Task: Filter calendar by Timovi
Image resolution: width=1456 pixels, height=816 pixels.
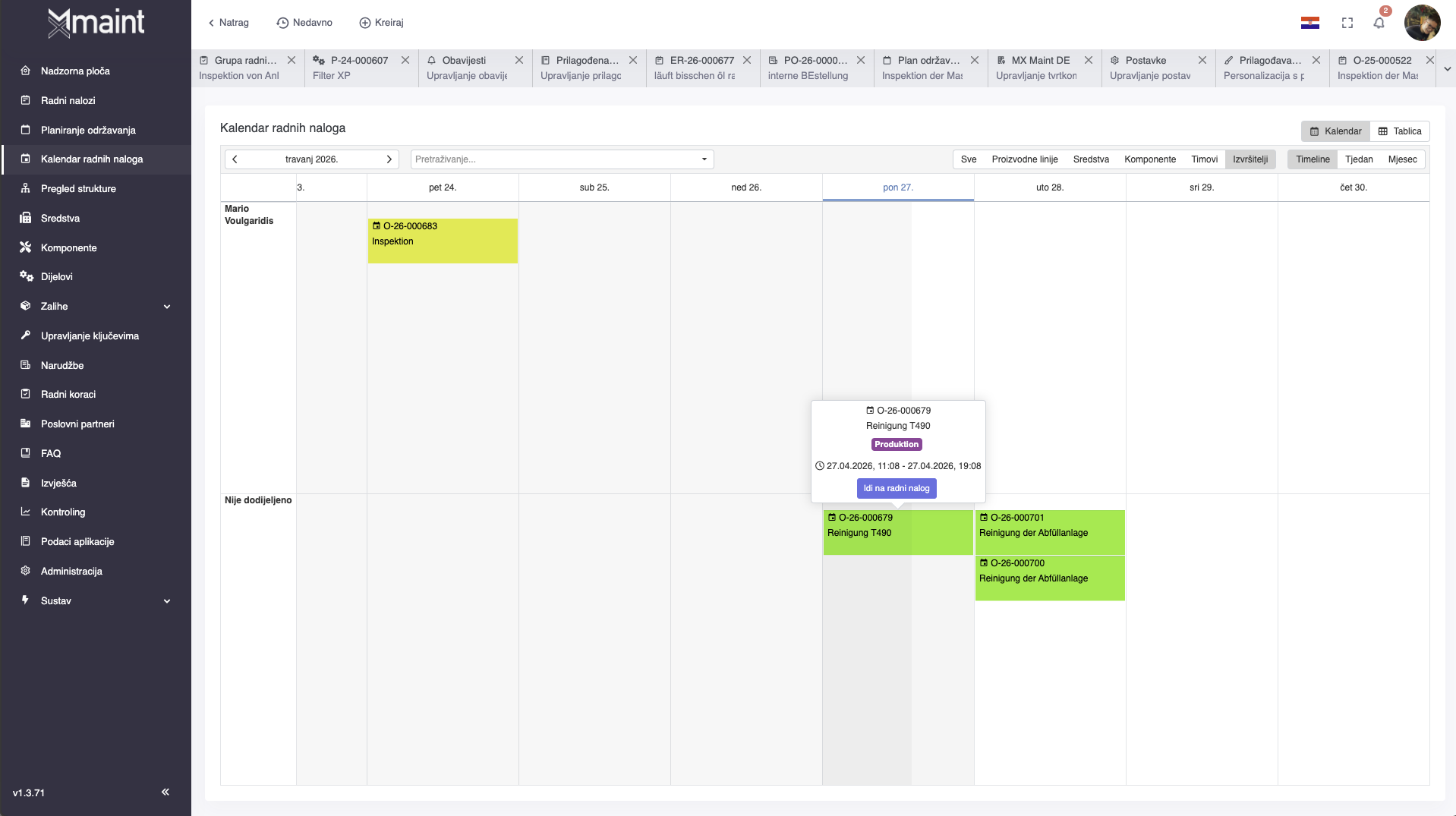Action: (1204, 159)
